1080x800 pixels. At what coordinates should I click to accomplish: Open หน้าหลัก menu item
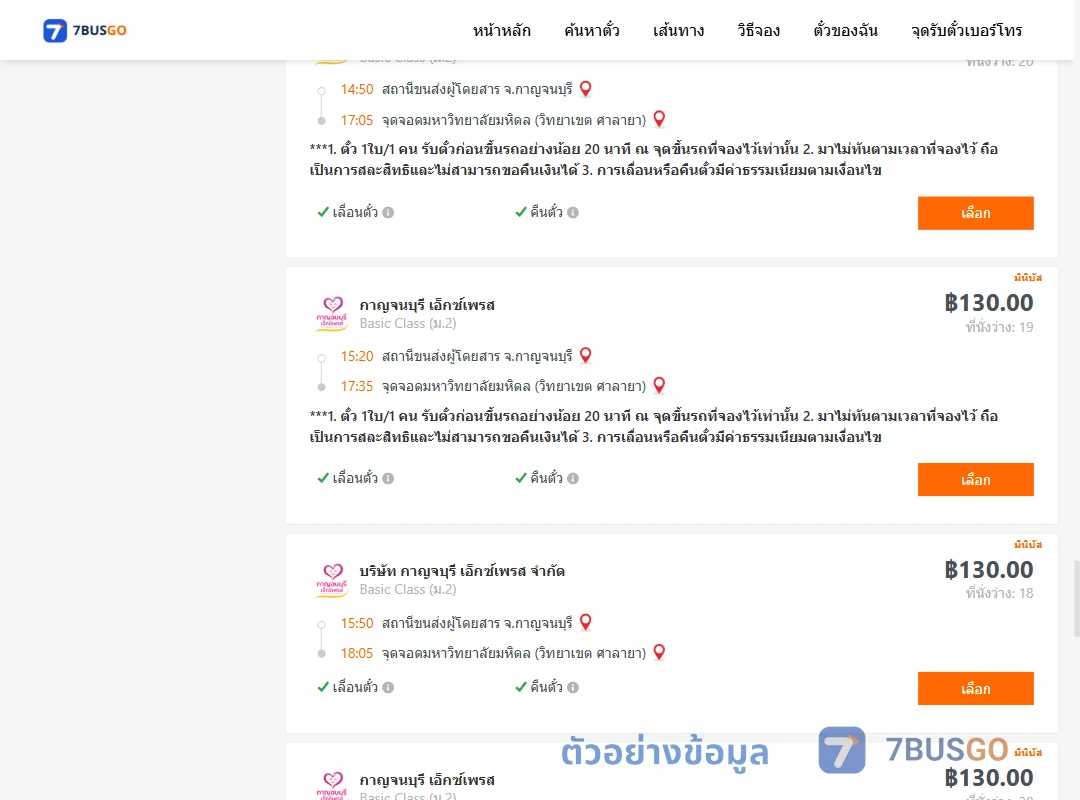click(x=501, y=30)
